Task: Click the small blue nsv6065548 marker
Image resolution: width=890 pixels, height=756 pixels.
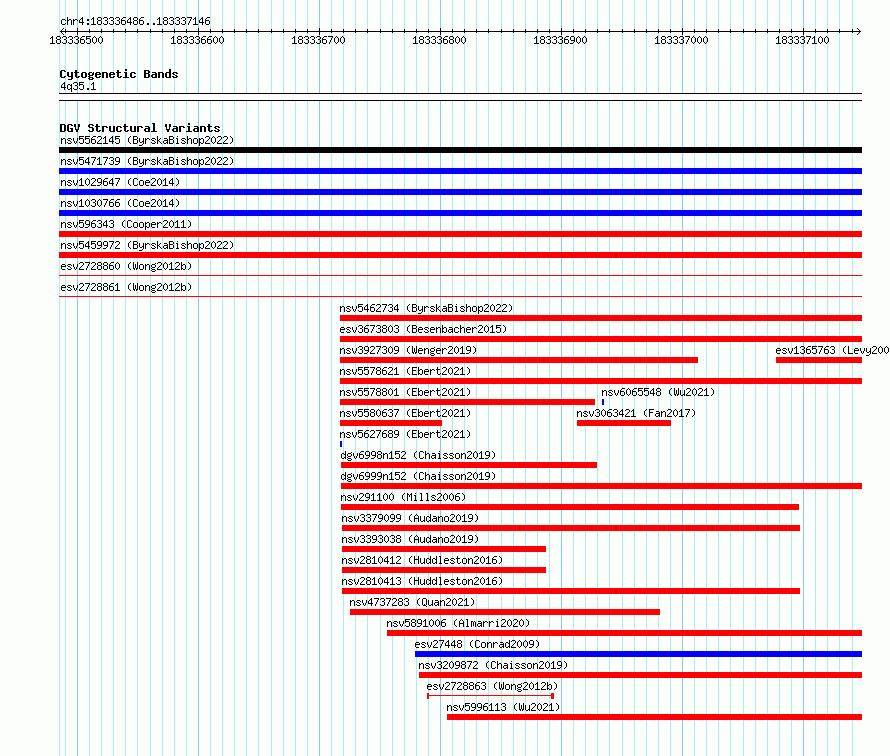Action: coord(603,402)
